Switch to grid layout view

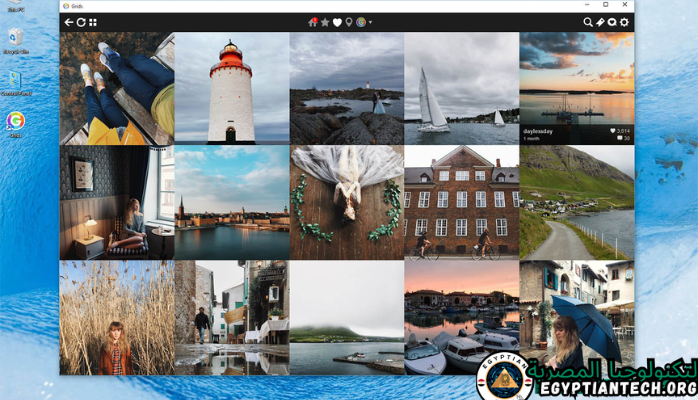pyautogui.click(x=93, y=22)
